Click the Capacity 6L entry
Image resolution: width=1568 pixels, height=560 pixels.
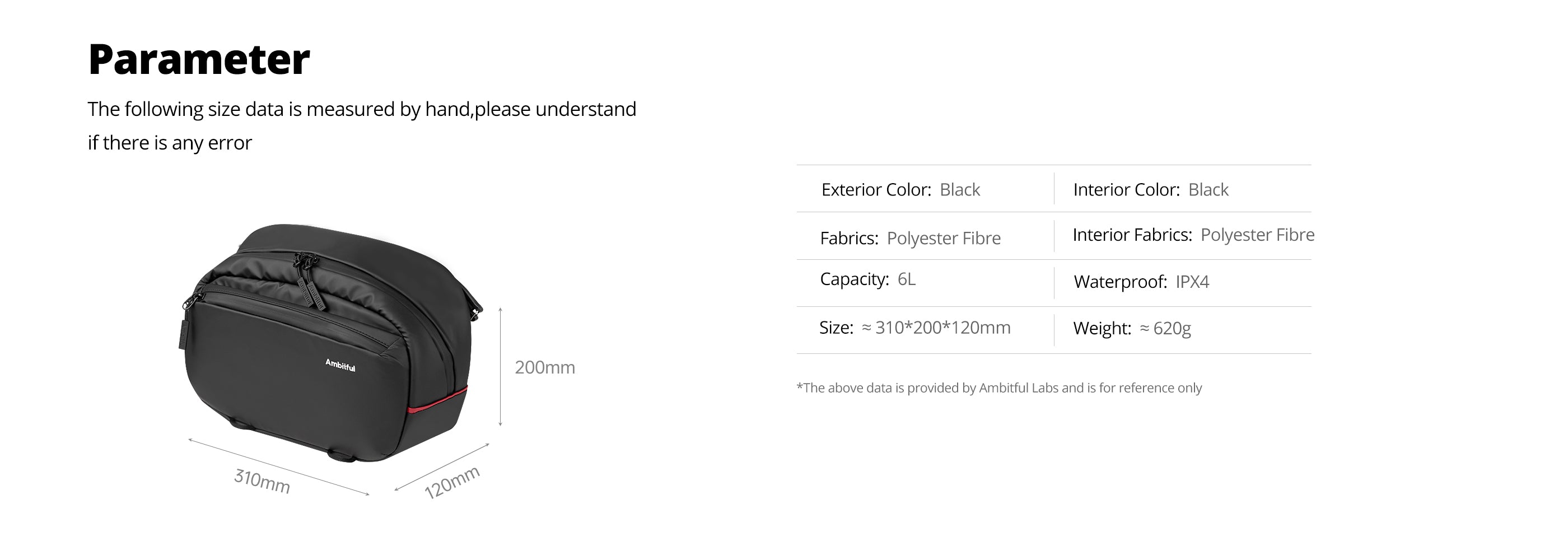(867, 279)
